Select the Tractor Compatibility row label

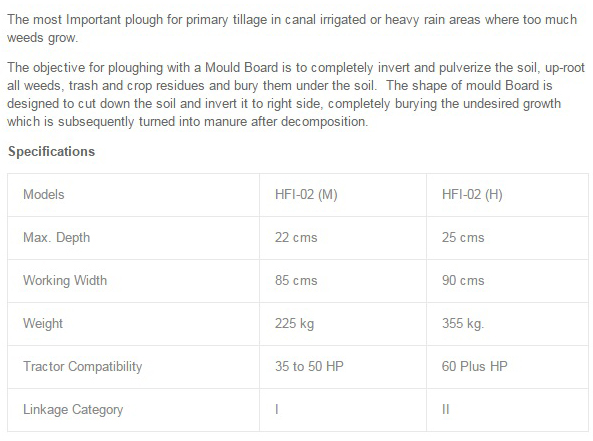(x=82, y=366)
